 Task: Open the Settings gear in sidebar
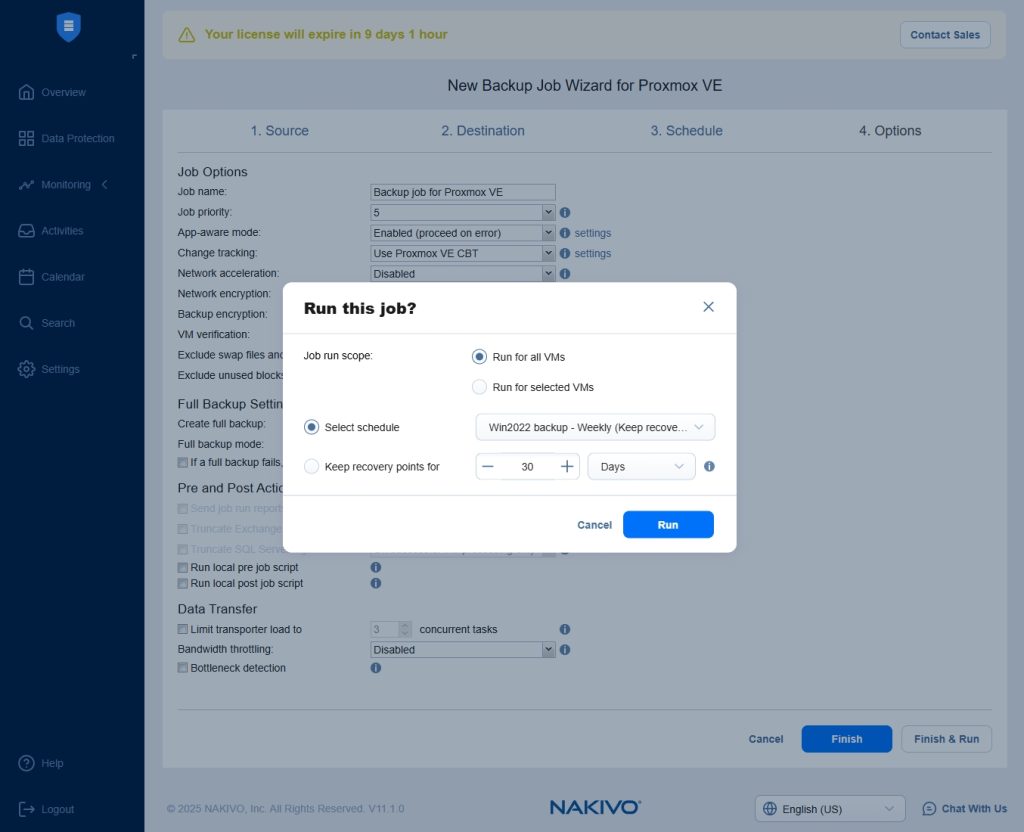(27, 369)
